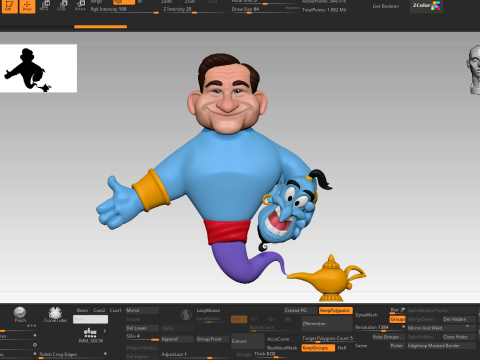Image resolution: width=480 pixels, height=360 pixels.
Task: Click the Cust2 button
Action: pyautogui.click(x=99, y=310)
